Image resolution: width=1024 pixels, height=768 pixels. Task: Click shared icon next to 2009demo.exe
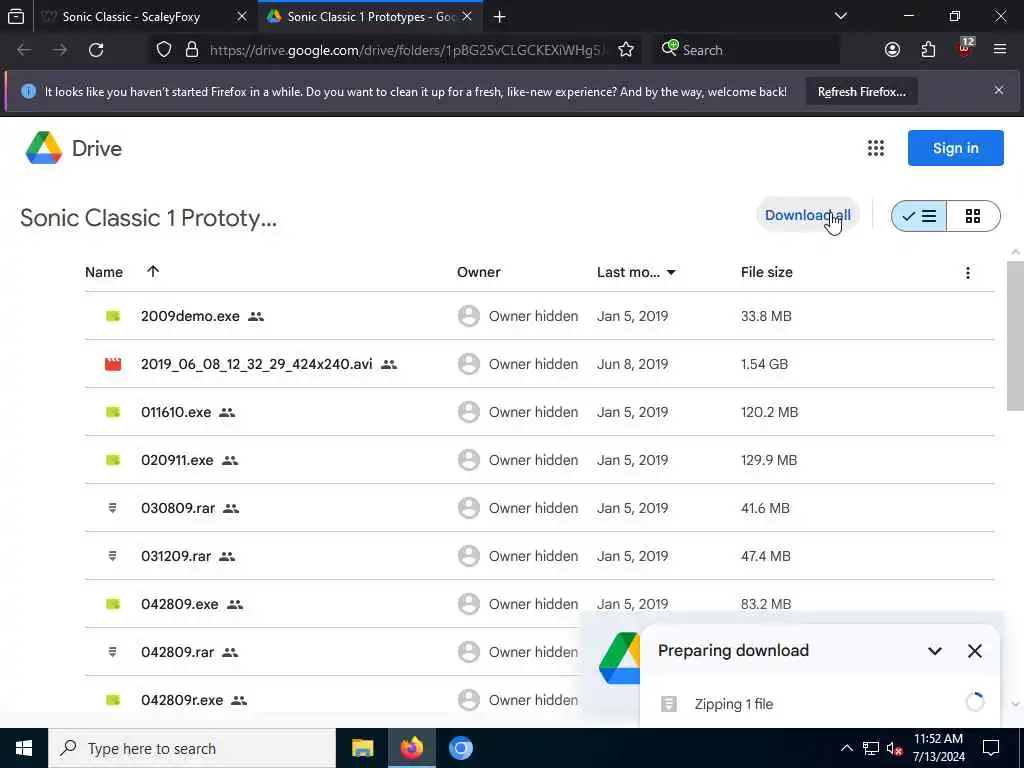point(256,317)
